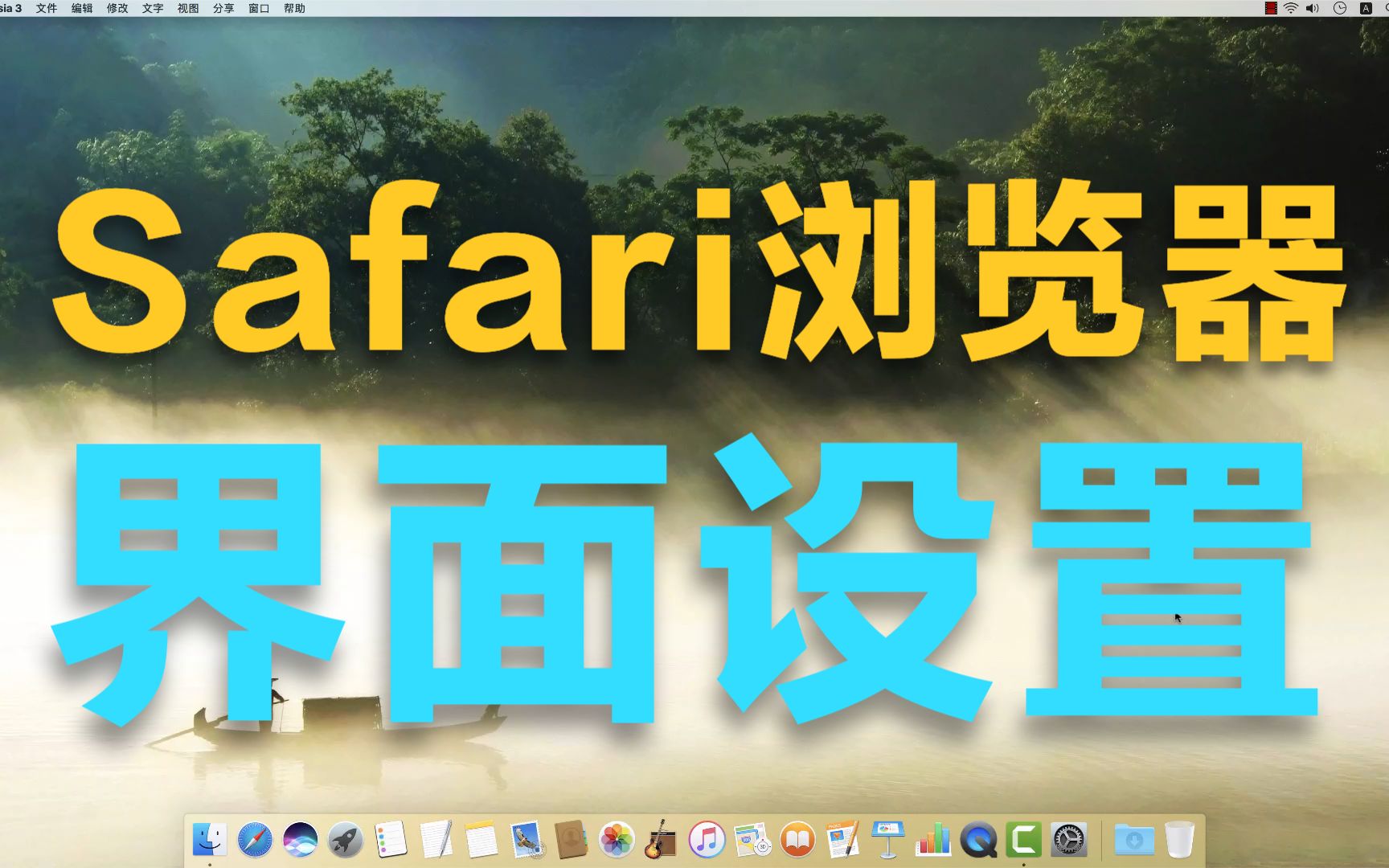Open System Preferences gear icon
This screenshot has height=868, width=1389.
1069,840
